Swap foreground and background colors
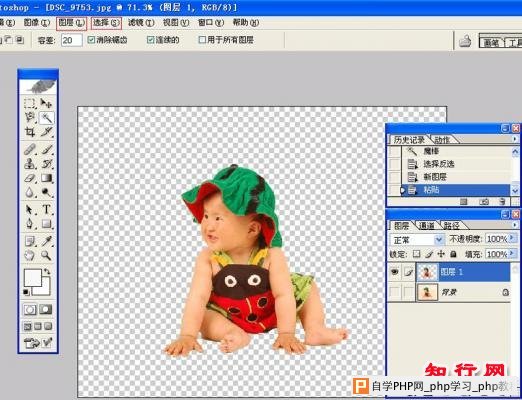This screenshot has width=522, height=400. tap(47, 272)
